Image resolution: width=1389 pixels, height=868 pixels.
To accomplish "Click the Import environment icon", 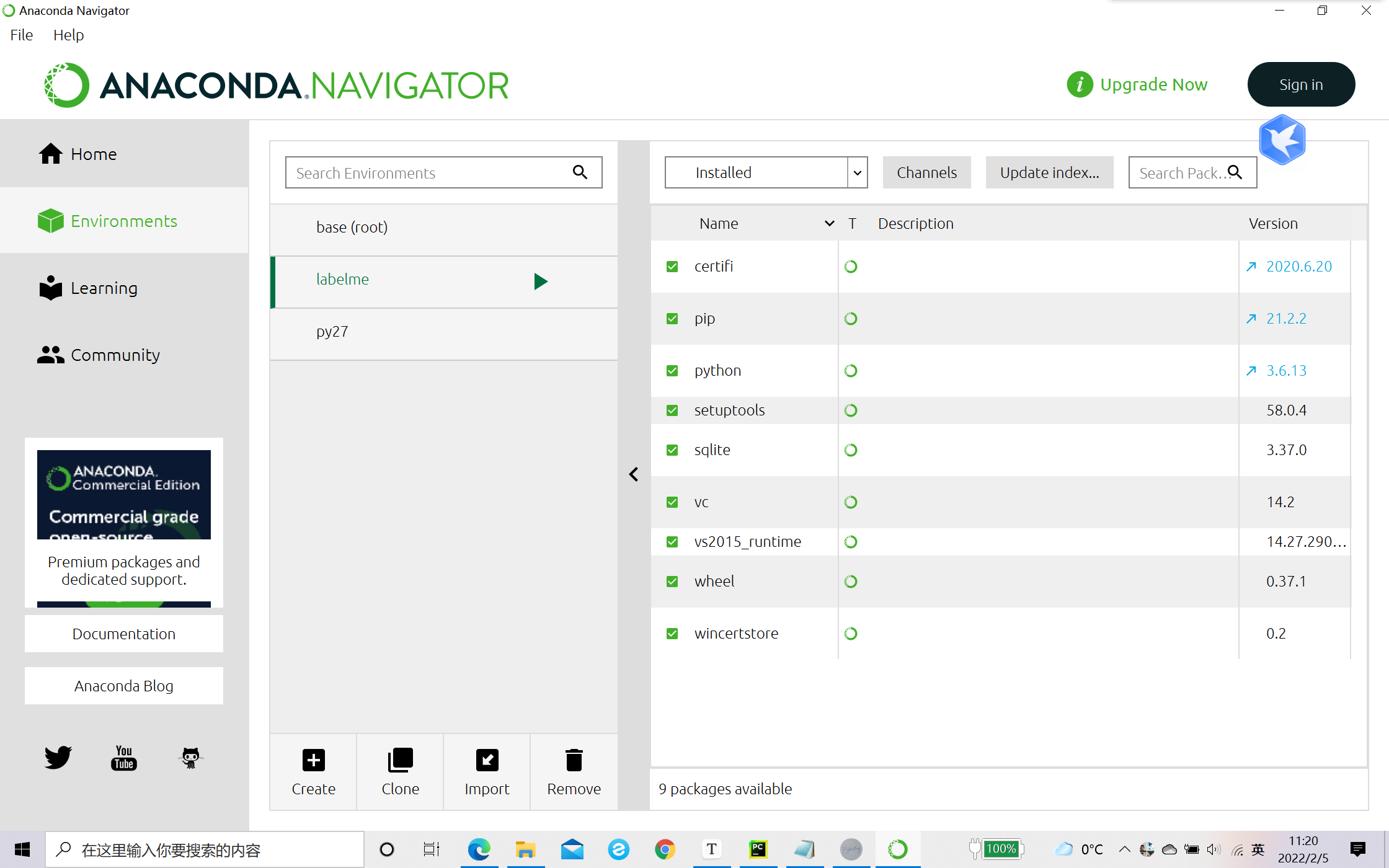I will (x=487, y=760).
